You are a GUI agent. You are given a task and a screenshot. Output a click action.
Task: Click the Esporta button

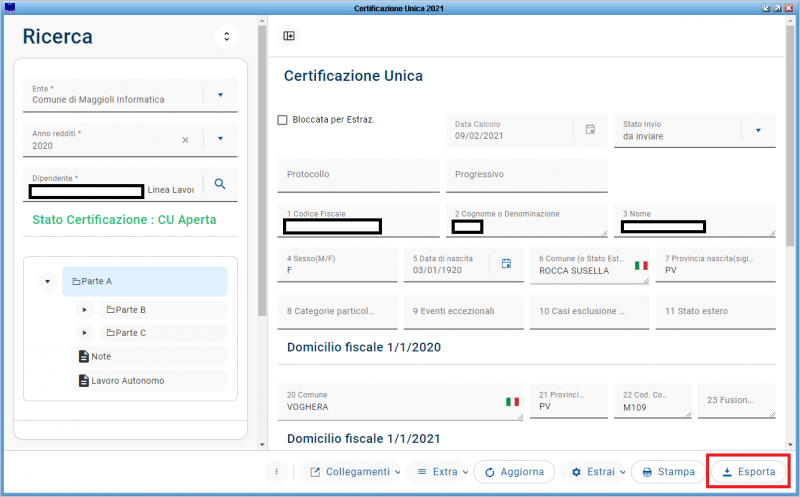(748, 472)
